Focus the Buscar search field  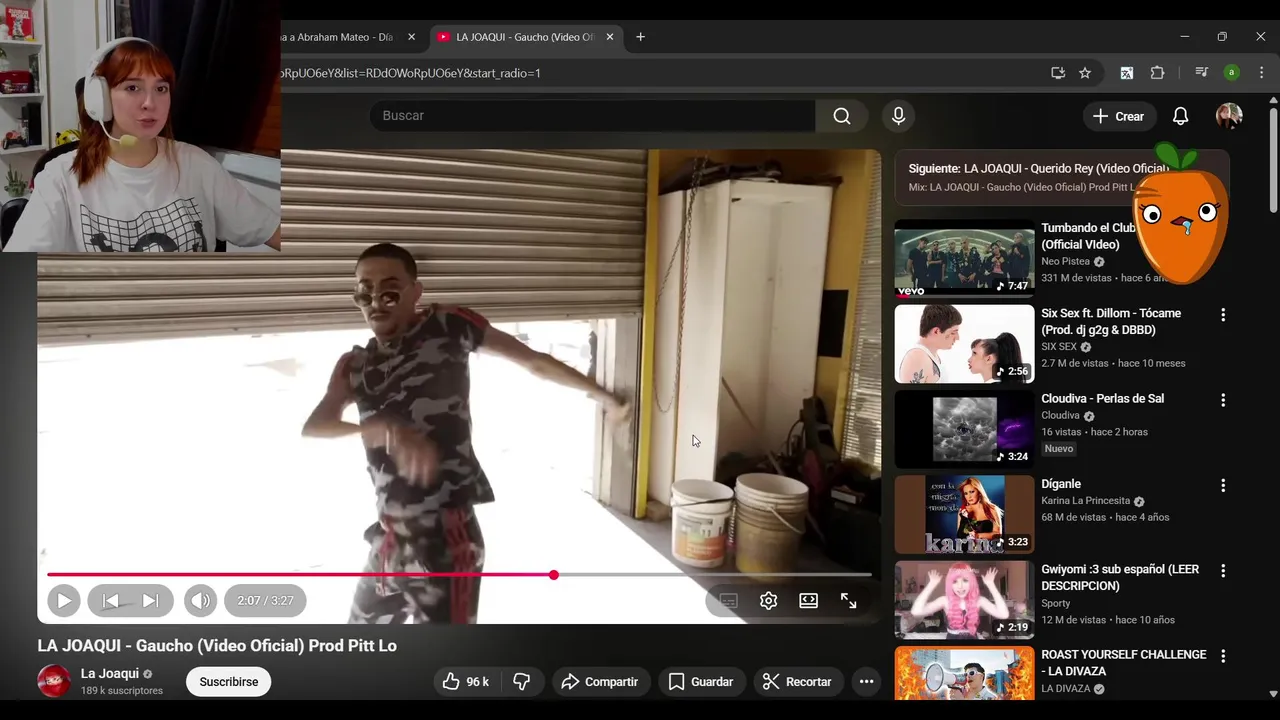(x=592, y=116)
